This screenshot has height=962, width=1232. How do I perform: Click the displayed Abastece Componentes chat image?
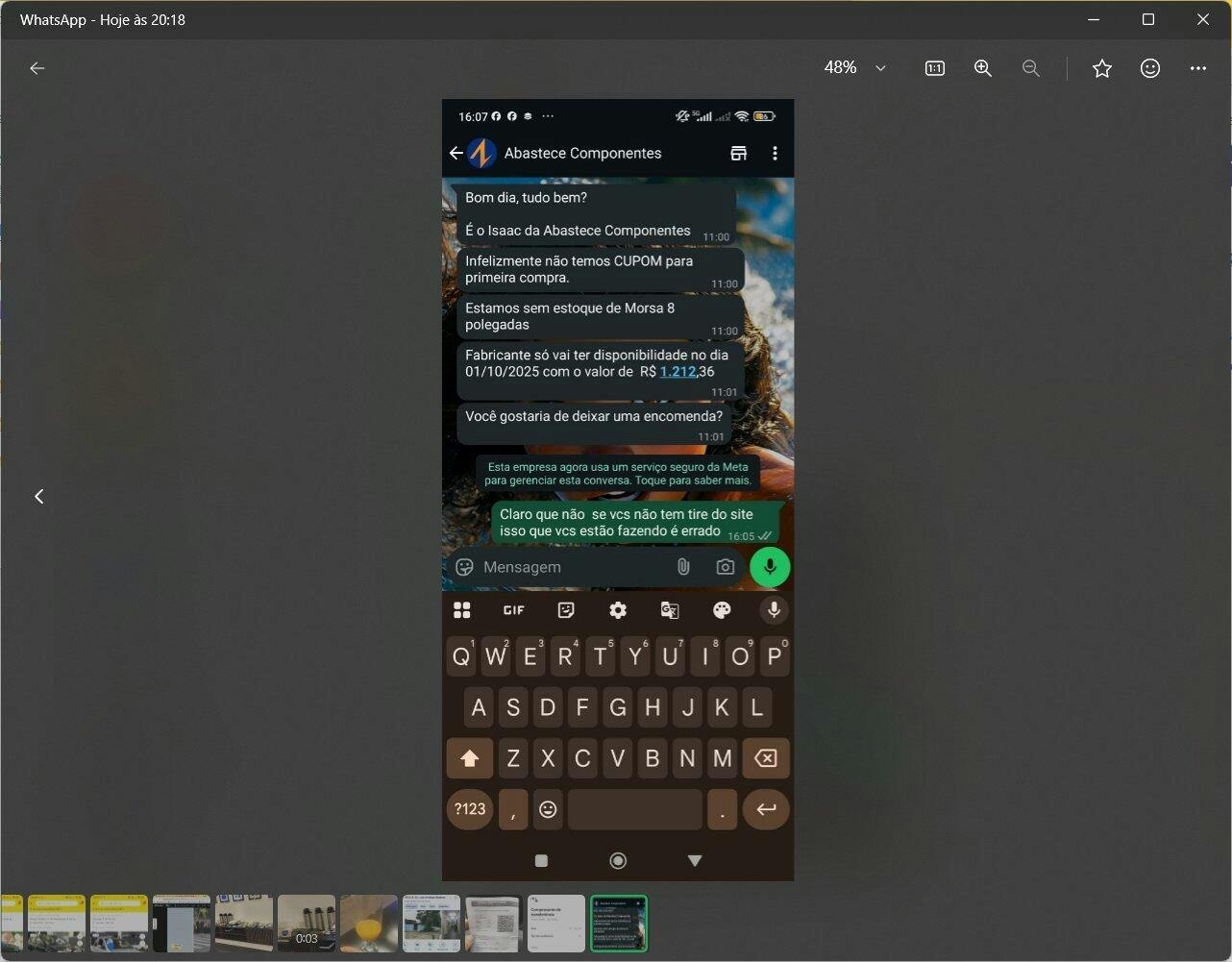(617, 384)
